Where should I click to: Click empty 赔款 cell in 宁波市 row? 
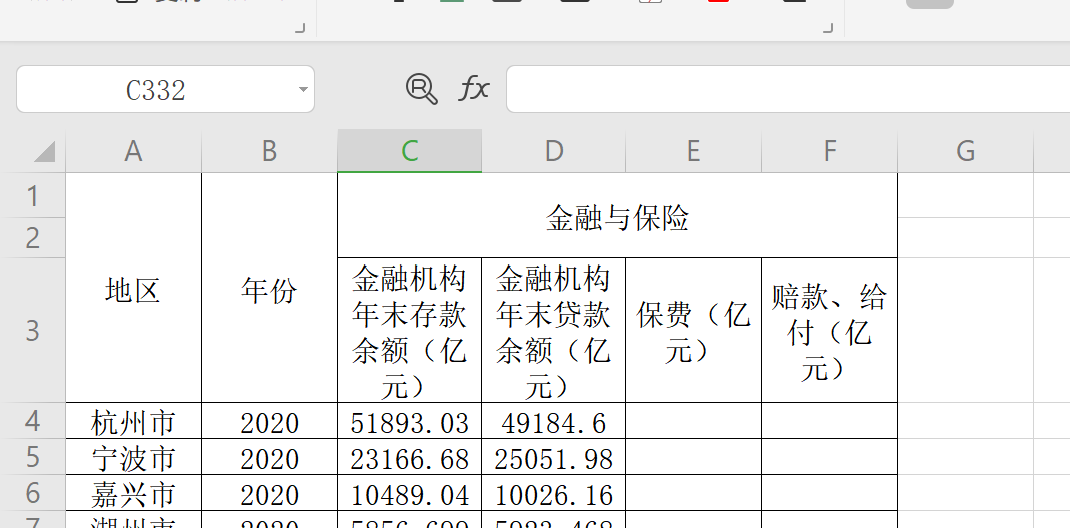point(829,457)
